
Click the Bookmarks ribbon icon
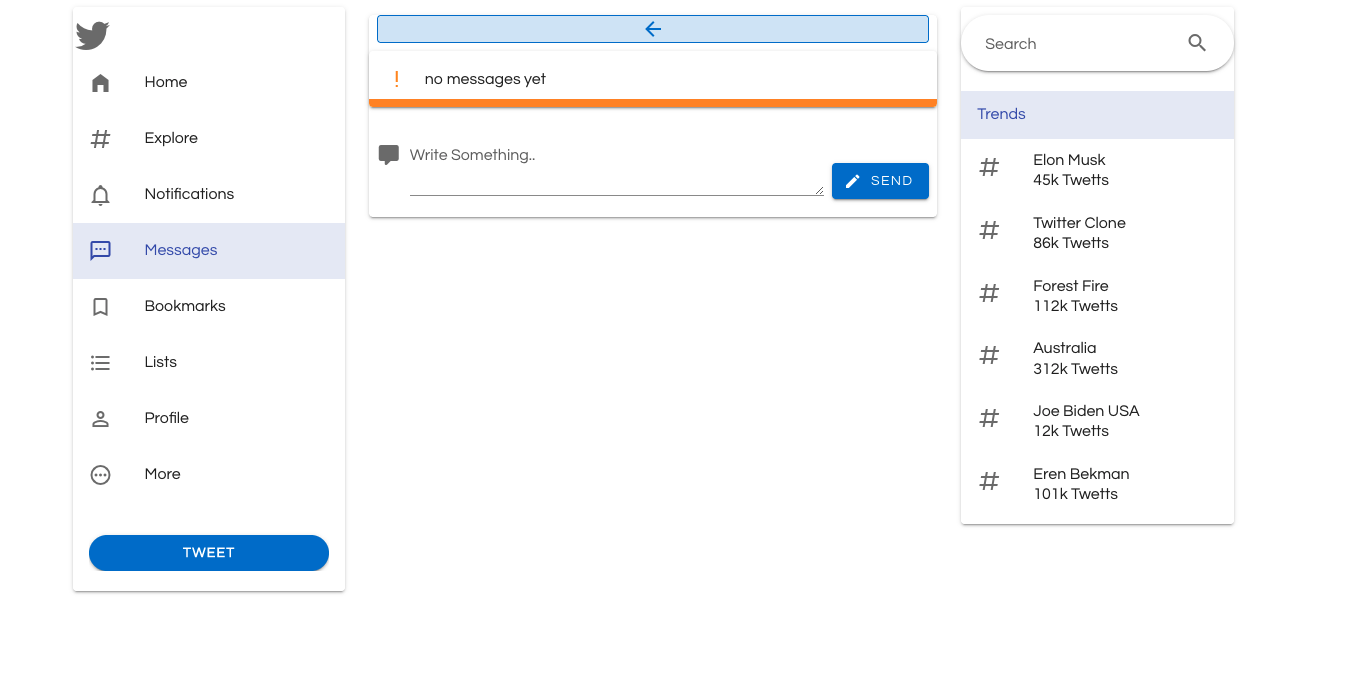pos(100,306)
